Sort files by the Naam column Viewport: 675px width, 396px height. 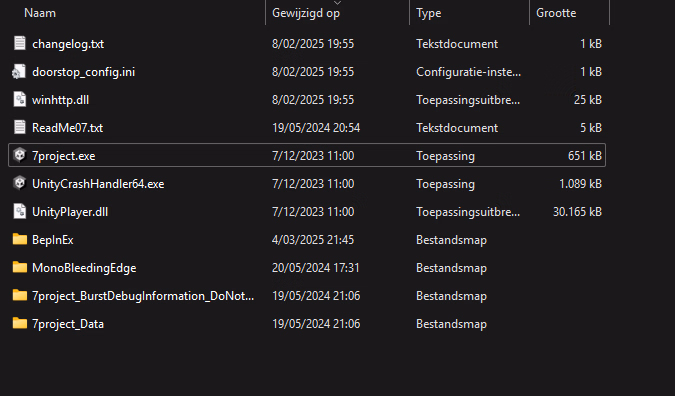[x=40, y=13]
